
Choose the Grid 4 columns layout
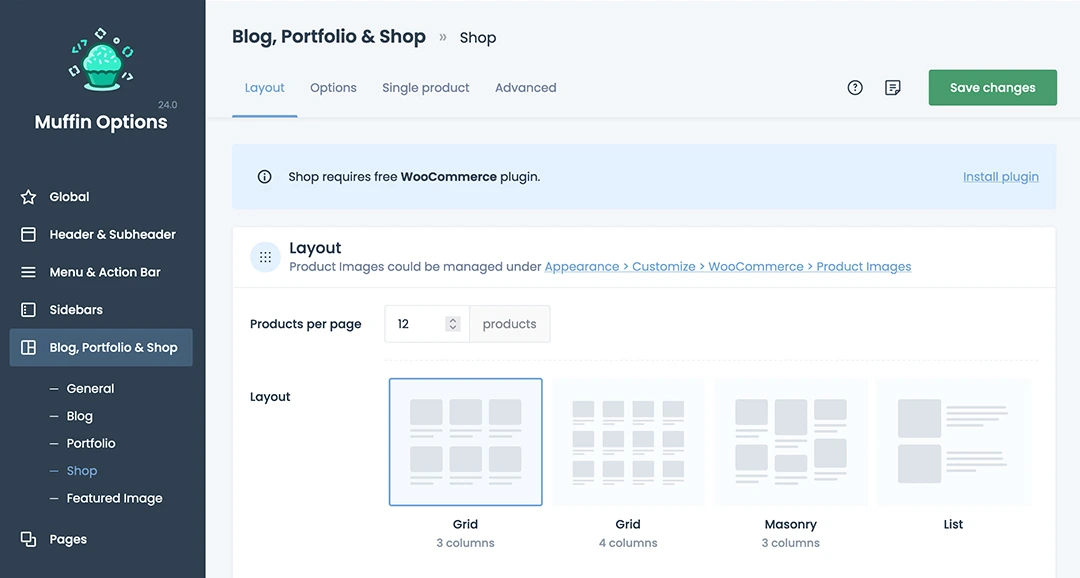click(x=628, y=442)
